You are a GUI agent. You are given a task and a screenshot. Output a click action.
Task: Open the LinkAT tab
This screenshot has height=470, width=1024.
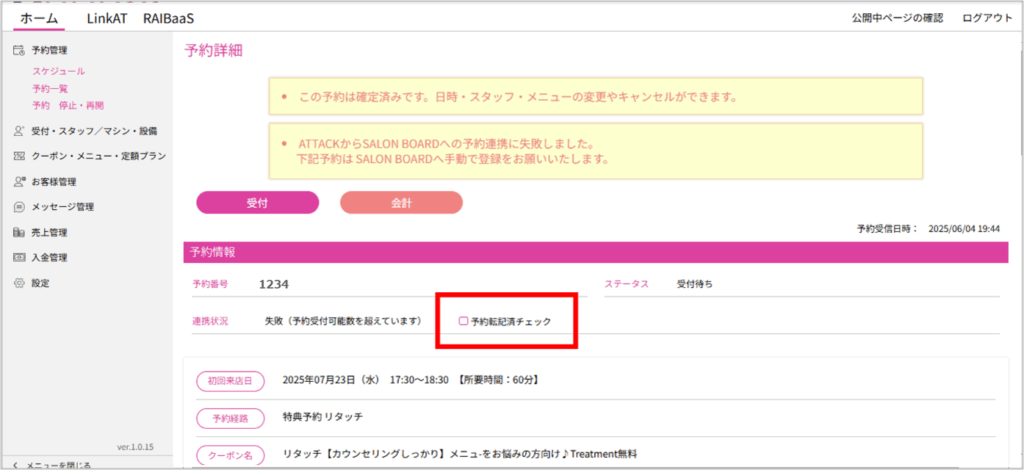tap(107, 18)
